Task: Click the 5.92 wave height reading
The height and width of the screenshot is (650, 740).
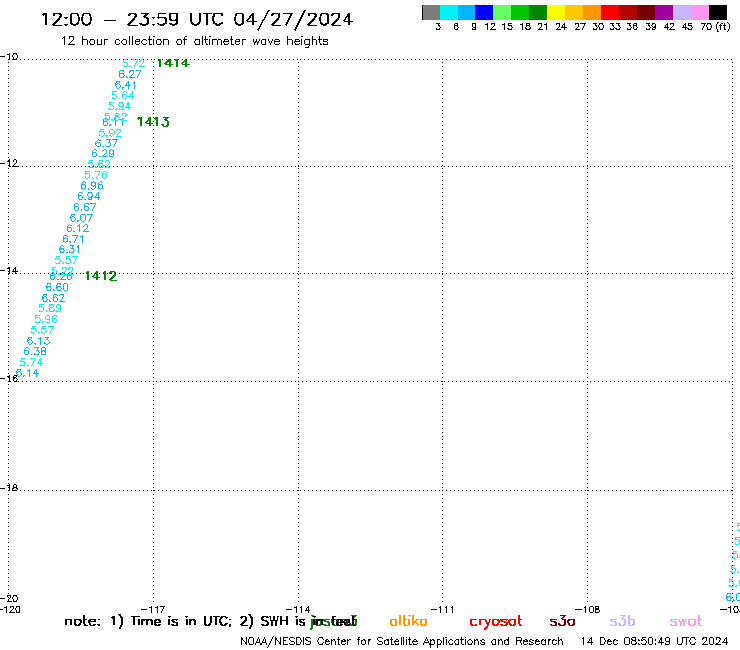Action: (x=110, y=133)
